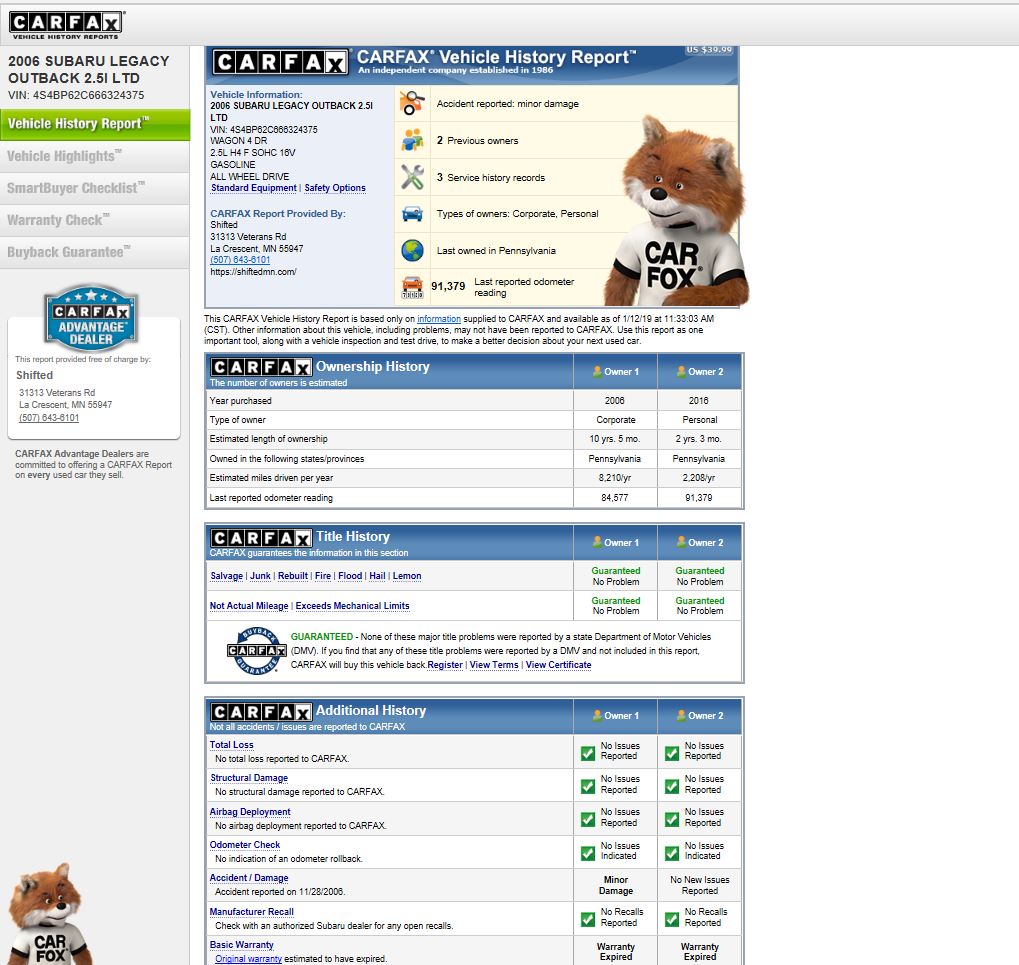1019x965 pixels.
Task: Click the globe icon beside Last owned in Pennsylvania
Action: (x=412, y=250)
